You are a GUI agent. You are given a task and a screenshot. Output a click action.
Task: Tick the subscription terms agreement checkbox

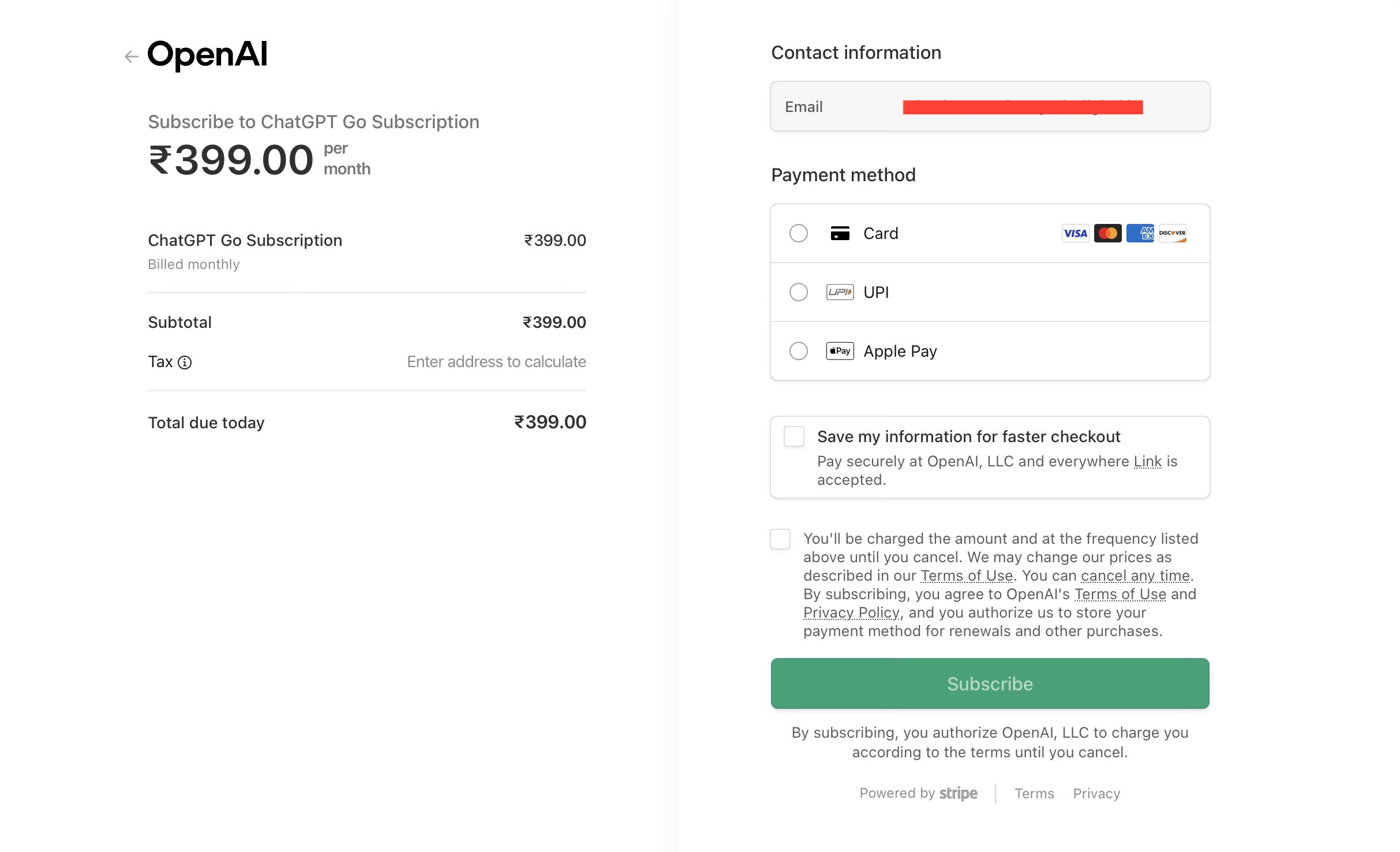point(780,539)
